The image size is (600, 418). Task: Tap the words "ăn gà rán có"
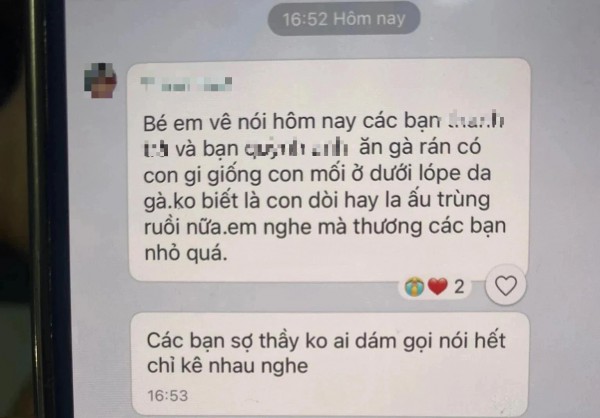click(x=420, y=147)
